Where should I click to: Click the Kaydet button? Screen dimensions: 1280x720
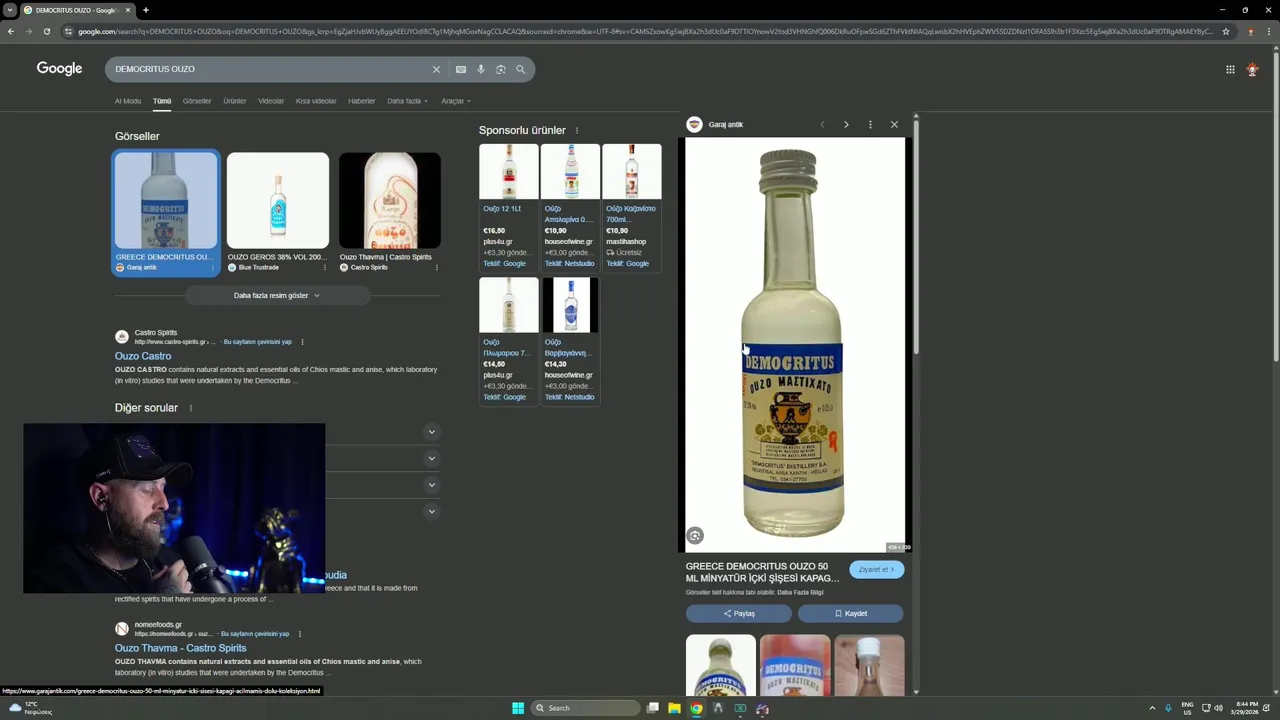850,613
